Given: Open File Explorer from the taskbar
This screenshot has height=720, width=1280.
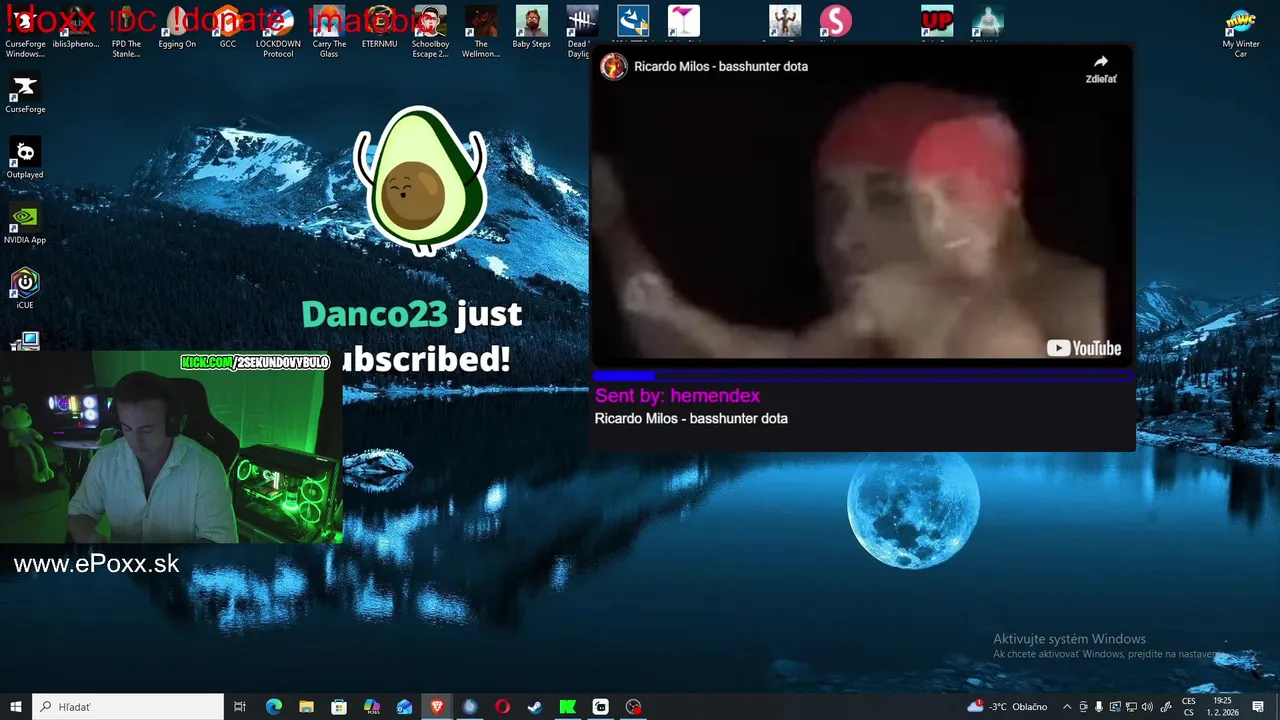Looking at the screenshot, I should 306,707.
